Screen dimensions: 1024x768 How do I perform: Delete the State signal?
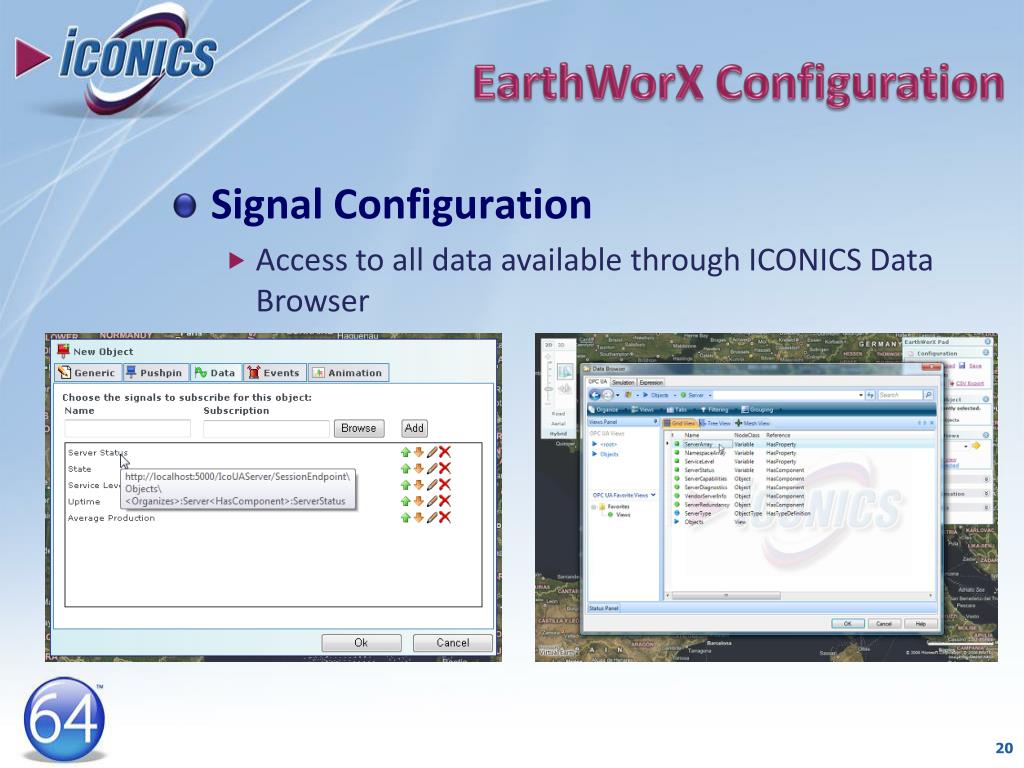click(445, 468)
